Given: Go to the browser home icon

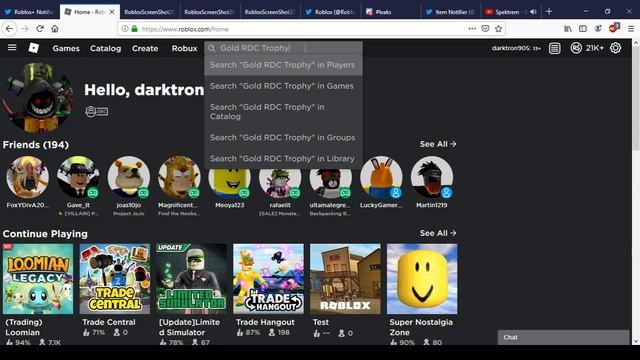Looking at the screenshot, I should click(55, 29).
